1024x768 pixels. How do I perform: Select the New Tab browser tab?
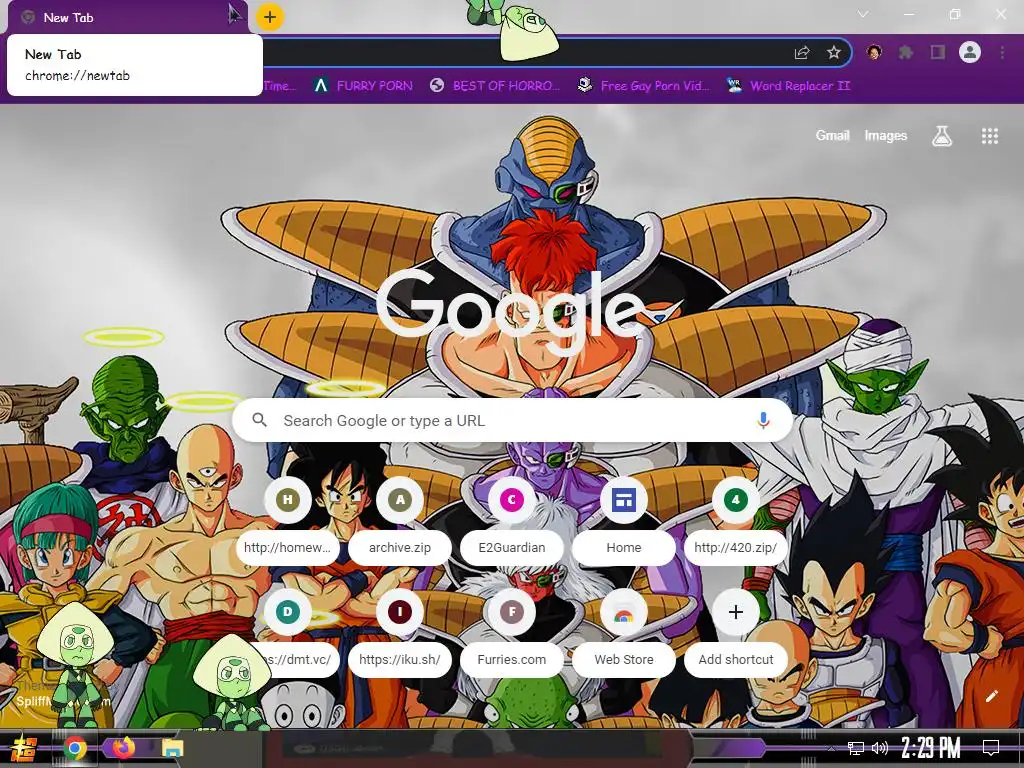127,18
